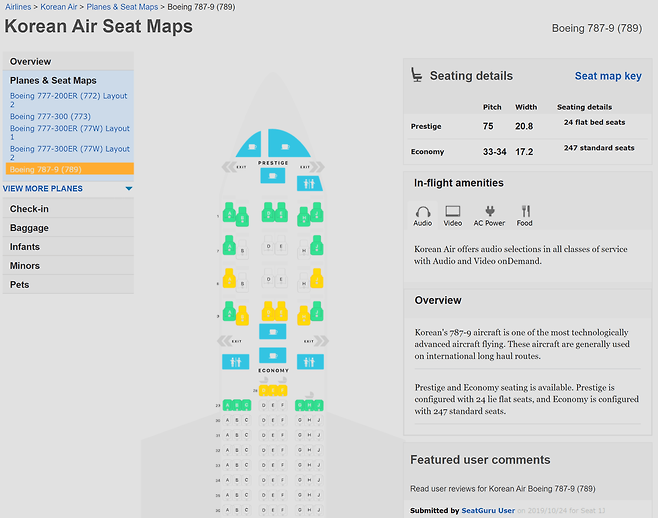Click the right exit arrow before Economy
The width and height of the screenshot is (658, 518).
(321, 341)
